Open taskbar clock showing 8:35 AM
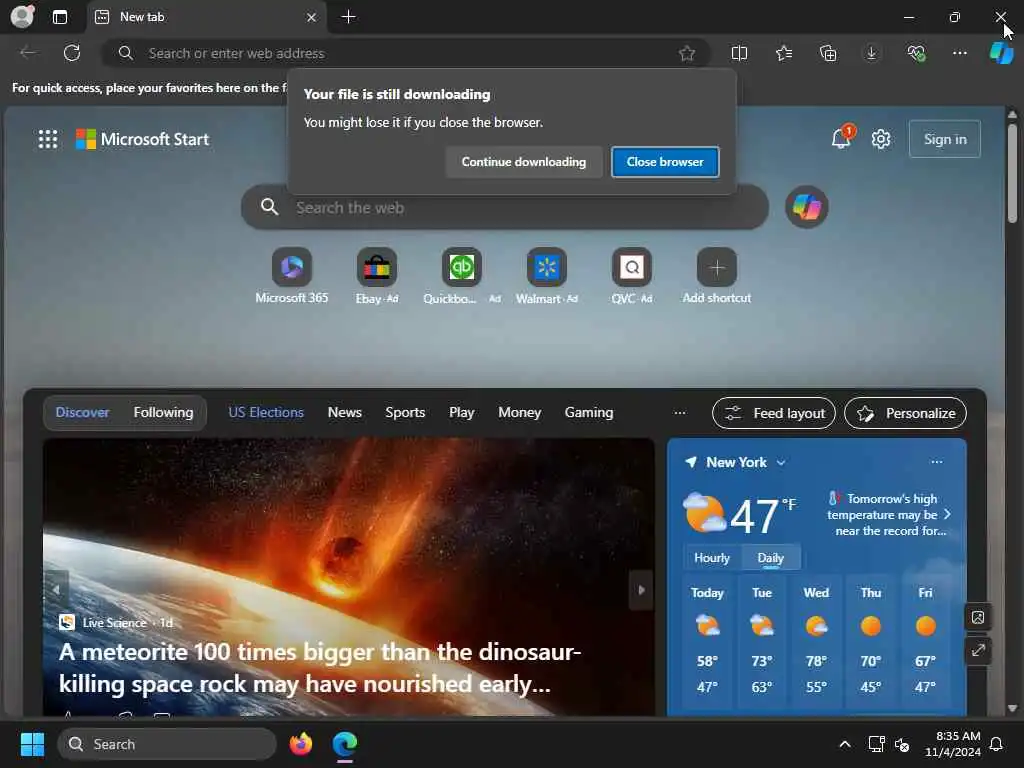Viewport: 1024px width, 768px height. click(952, 744)
